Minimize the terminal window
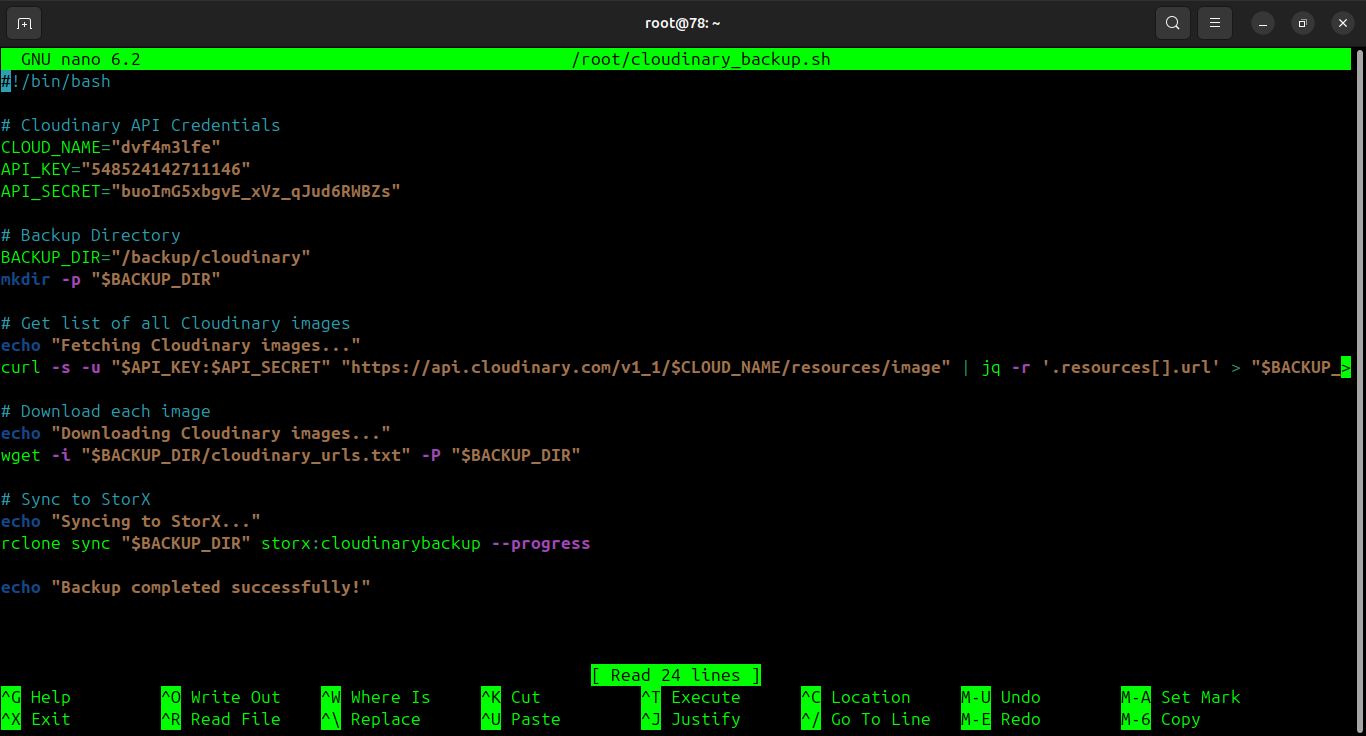This screenshot has width=1366, height=736. click(x=1264, y=23)
